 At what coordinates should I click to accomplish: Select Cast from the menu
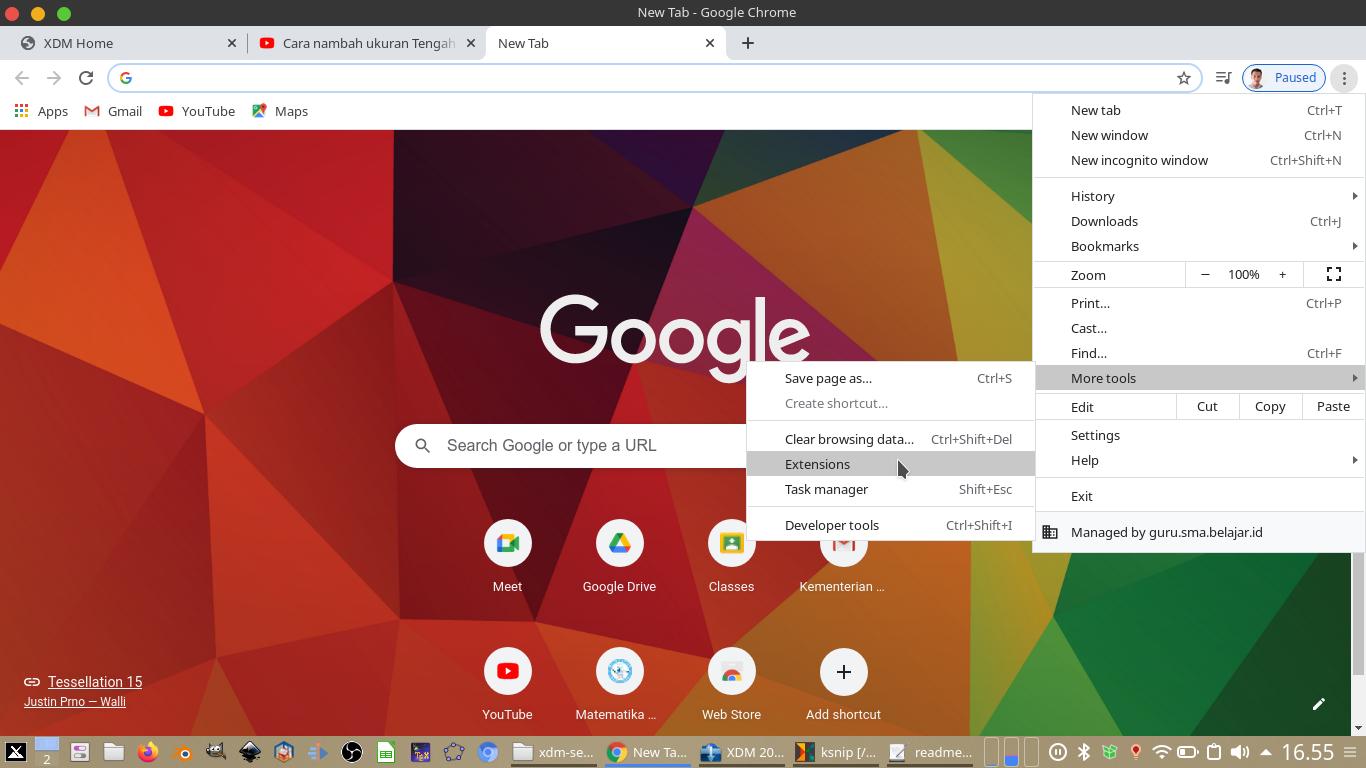[x=1199, y=328]
